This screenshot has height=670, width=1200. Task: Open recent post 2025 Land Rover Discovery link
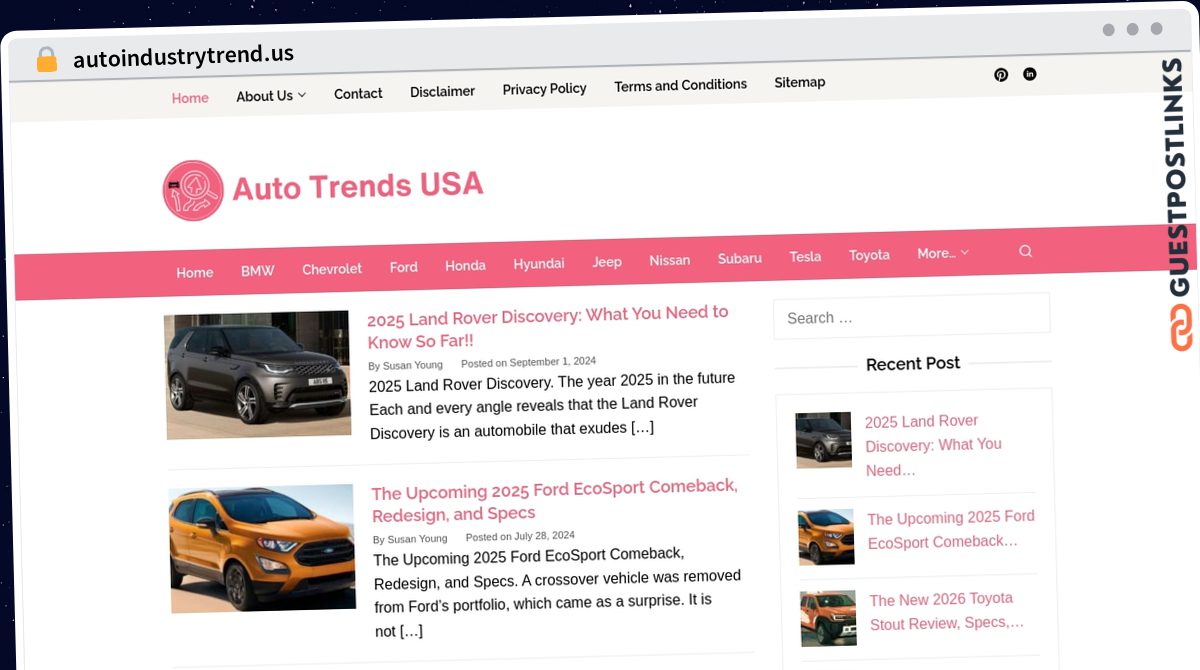point(934,445)
